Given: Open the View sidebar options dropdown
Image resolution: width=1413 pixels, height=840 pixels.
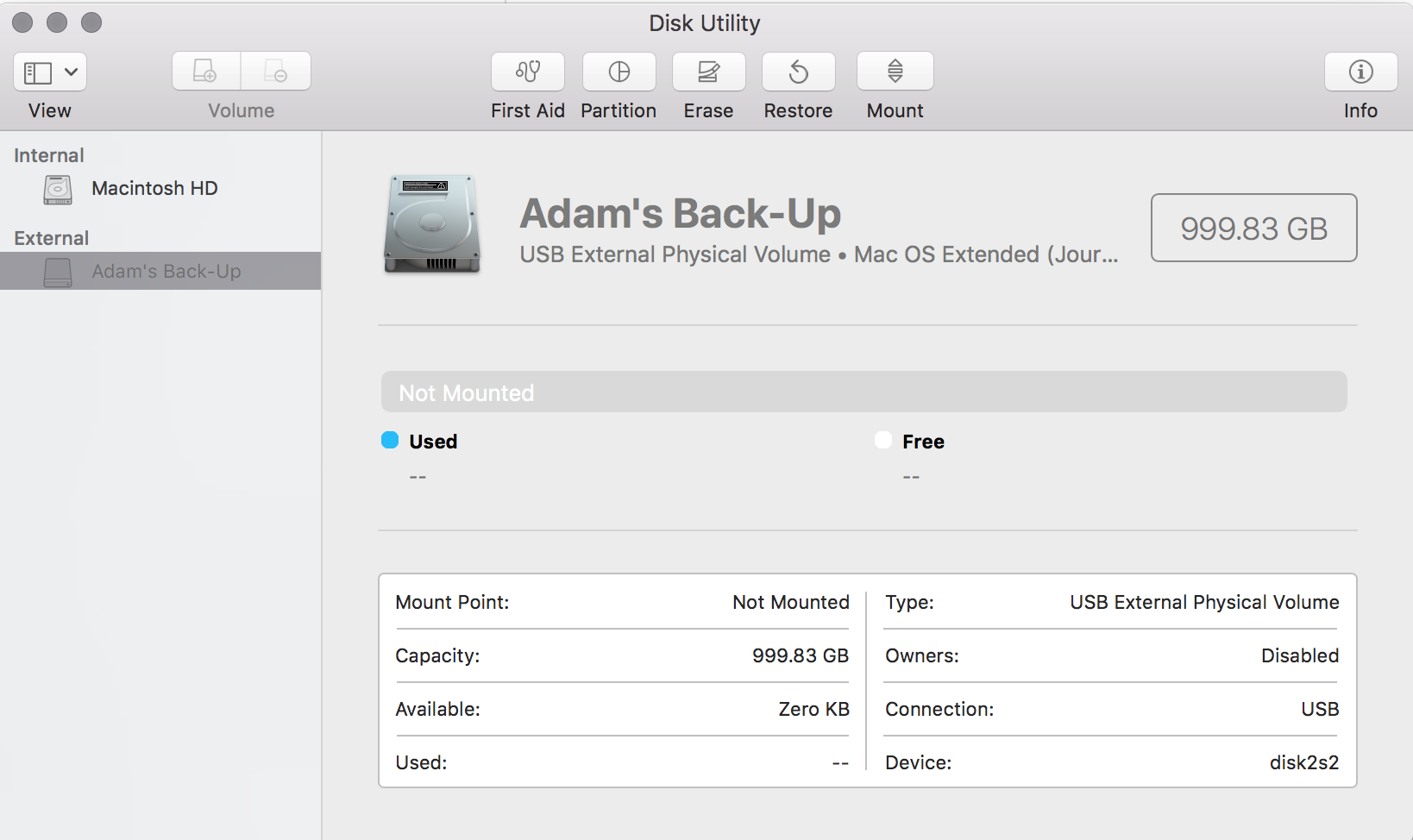Looking at the screenshot, I should pyautogui.click(x=50, y=72).
